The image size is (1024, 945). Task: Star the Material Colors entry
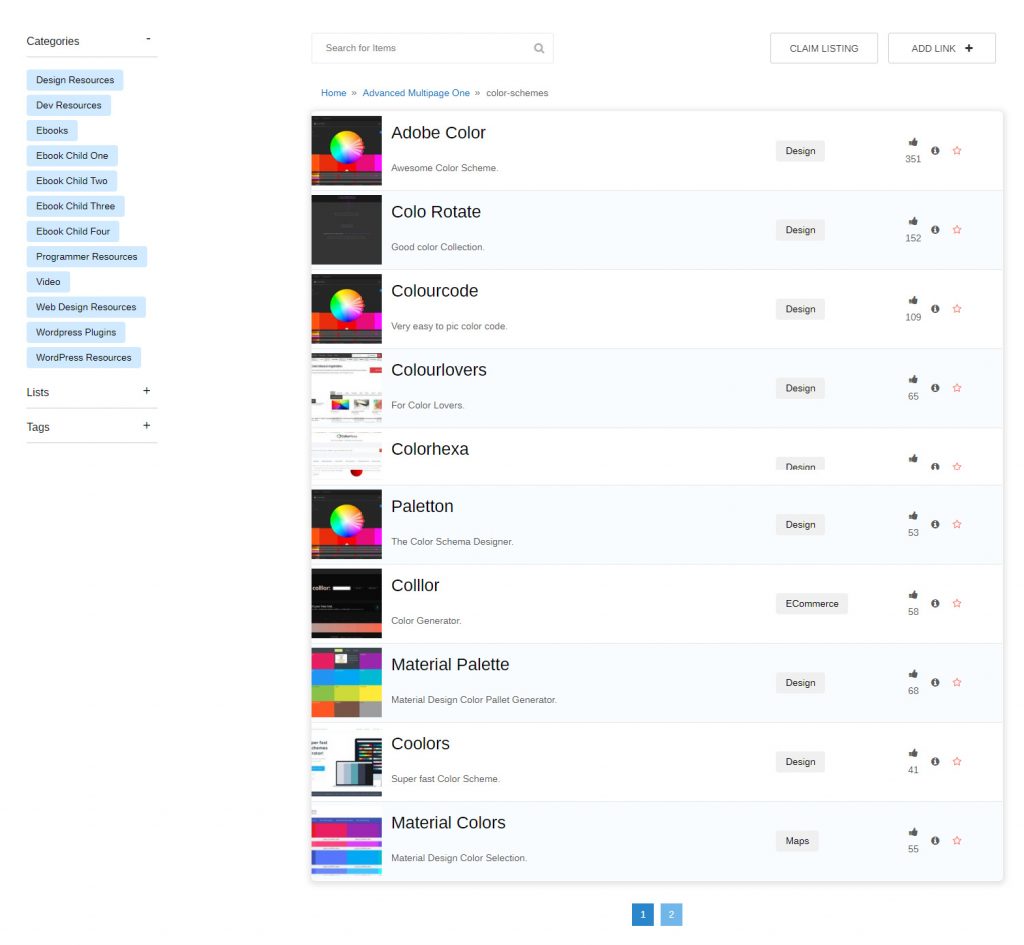coord(957,841)
